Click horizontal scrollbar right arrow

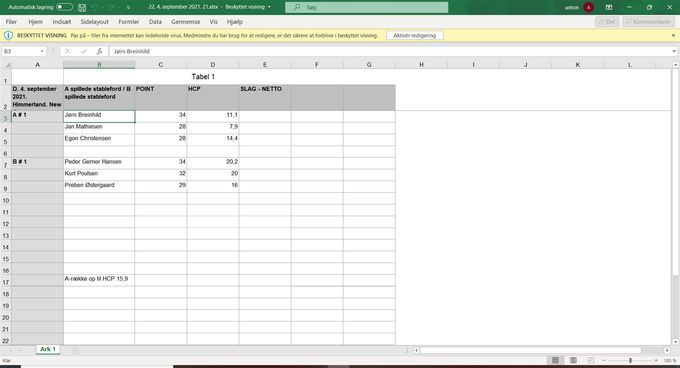[667, 350]
